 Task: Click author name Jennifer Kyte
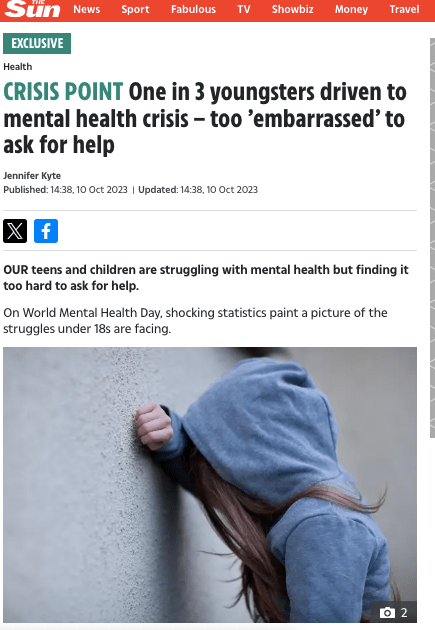coord(32,176)
